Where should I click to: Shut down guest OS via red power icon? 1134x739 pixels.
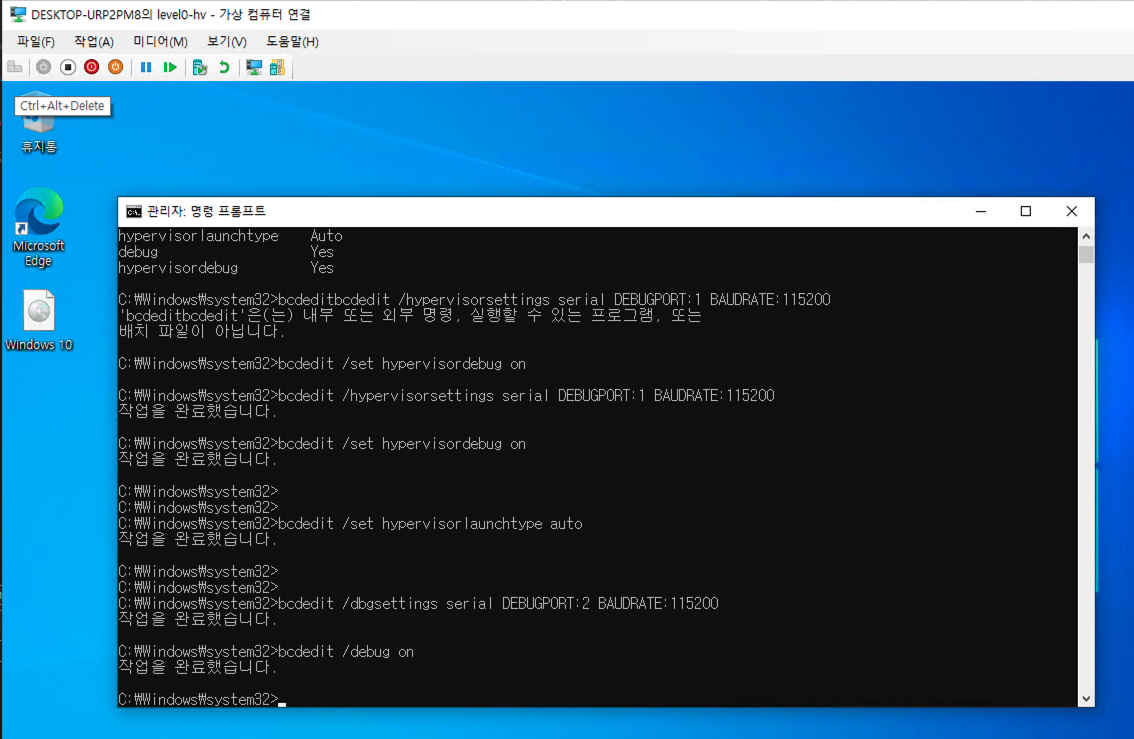point(90,67)
